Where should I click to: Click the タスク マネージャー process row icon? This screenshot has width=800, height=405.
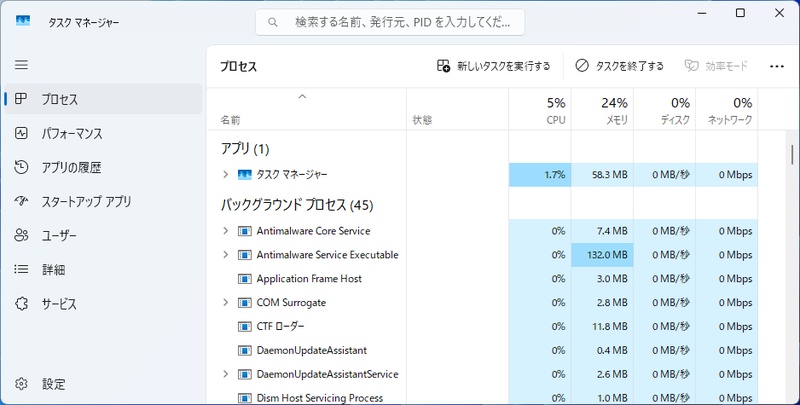[x=245, y=174]
